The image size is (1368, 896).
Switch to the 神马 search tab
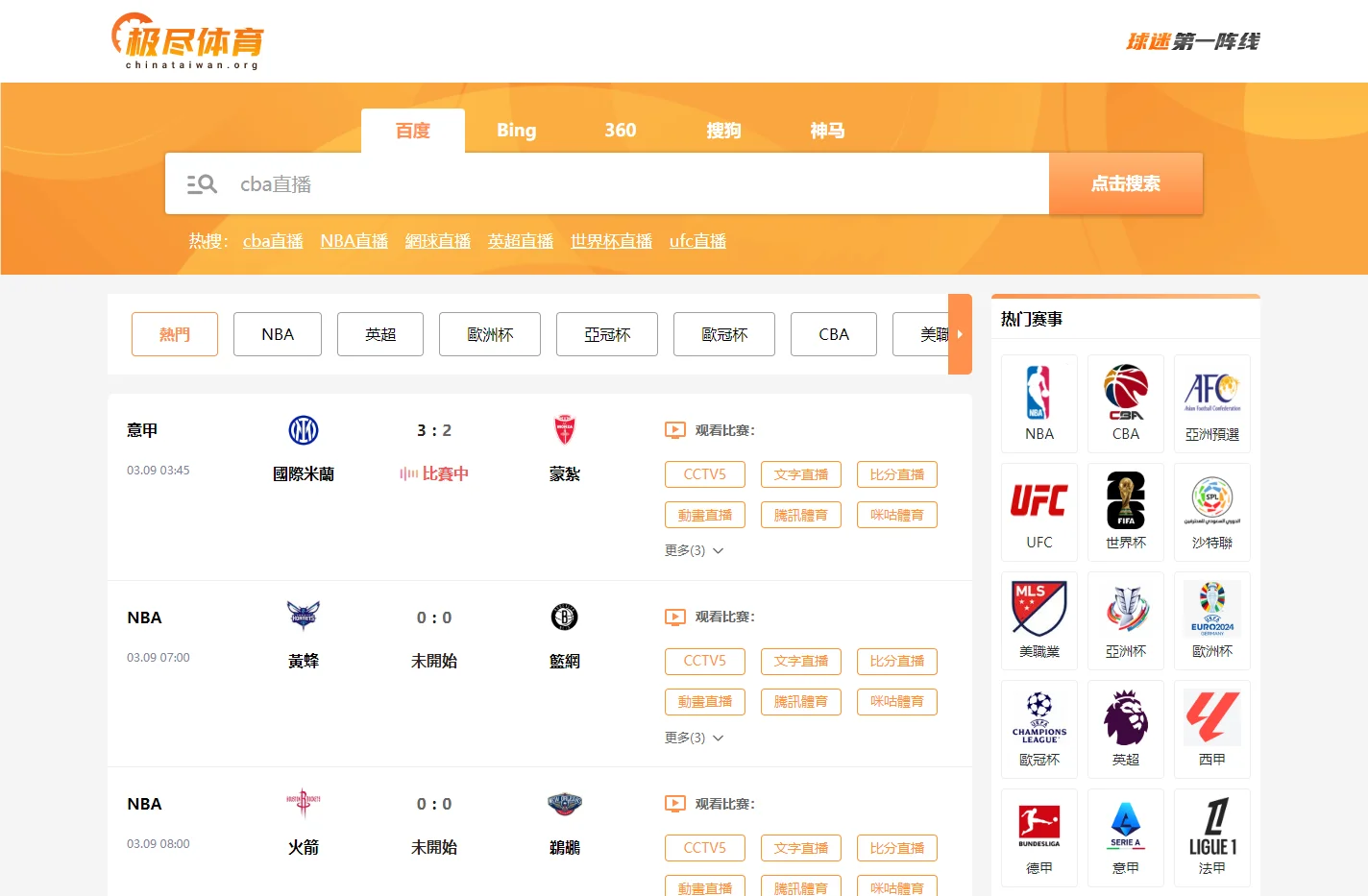(x=828, y=131)
